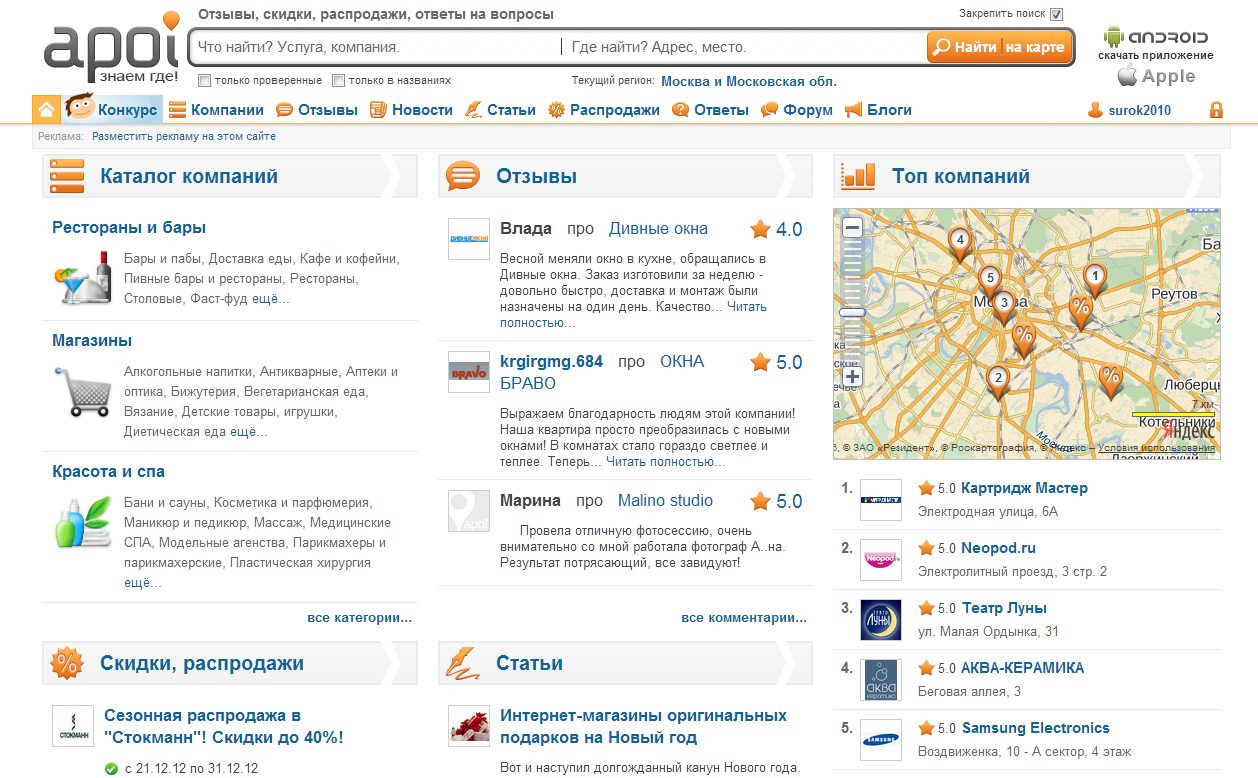This screenshot has height=778, width=1258.
Task: Open the Новости menu item
Action: (x=411, y=110)
